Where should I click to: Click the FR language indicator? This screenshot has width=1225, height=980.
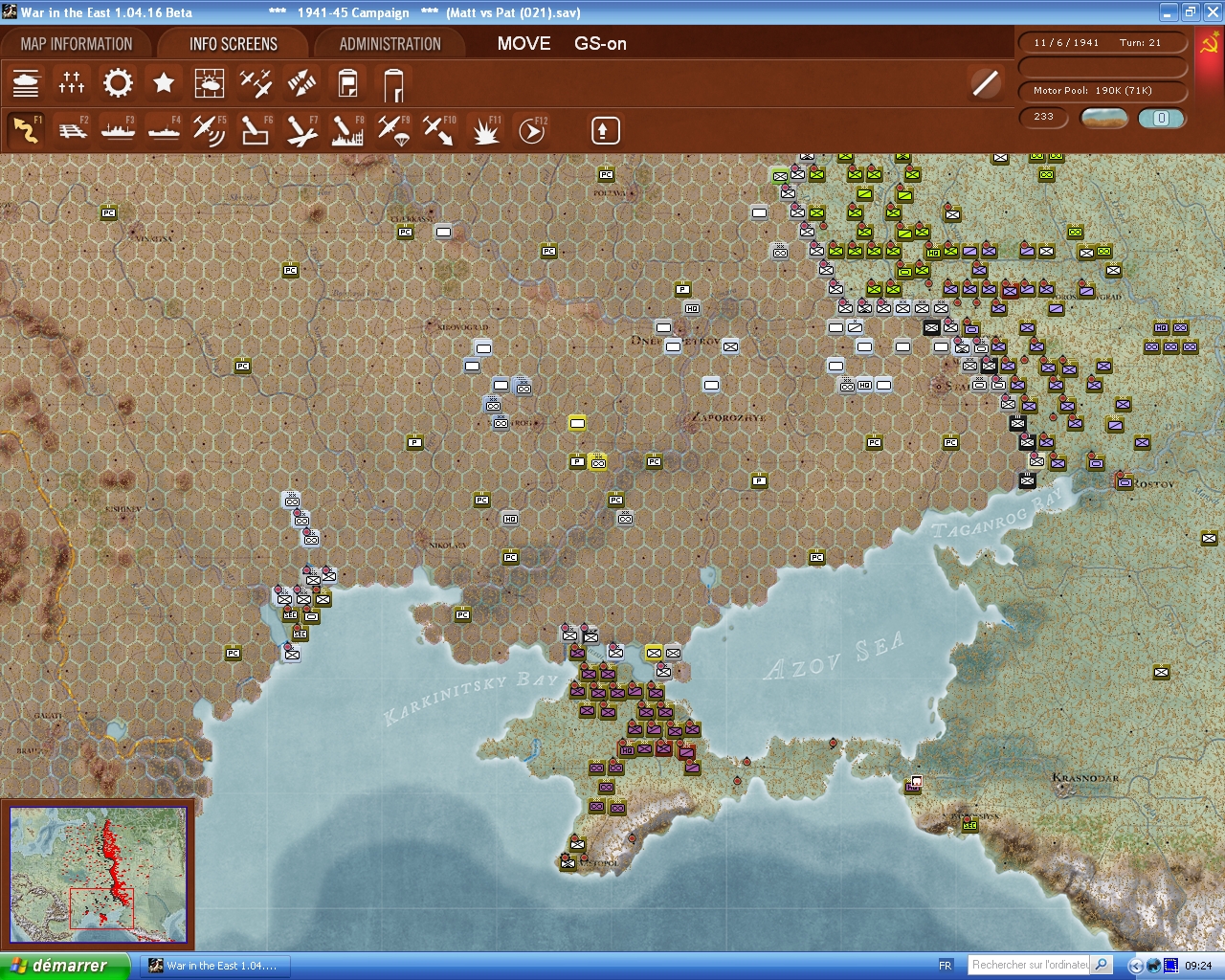(946, 966)
